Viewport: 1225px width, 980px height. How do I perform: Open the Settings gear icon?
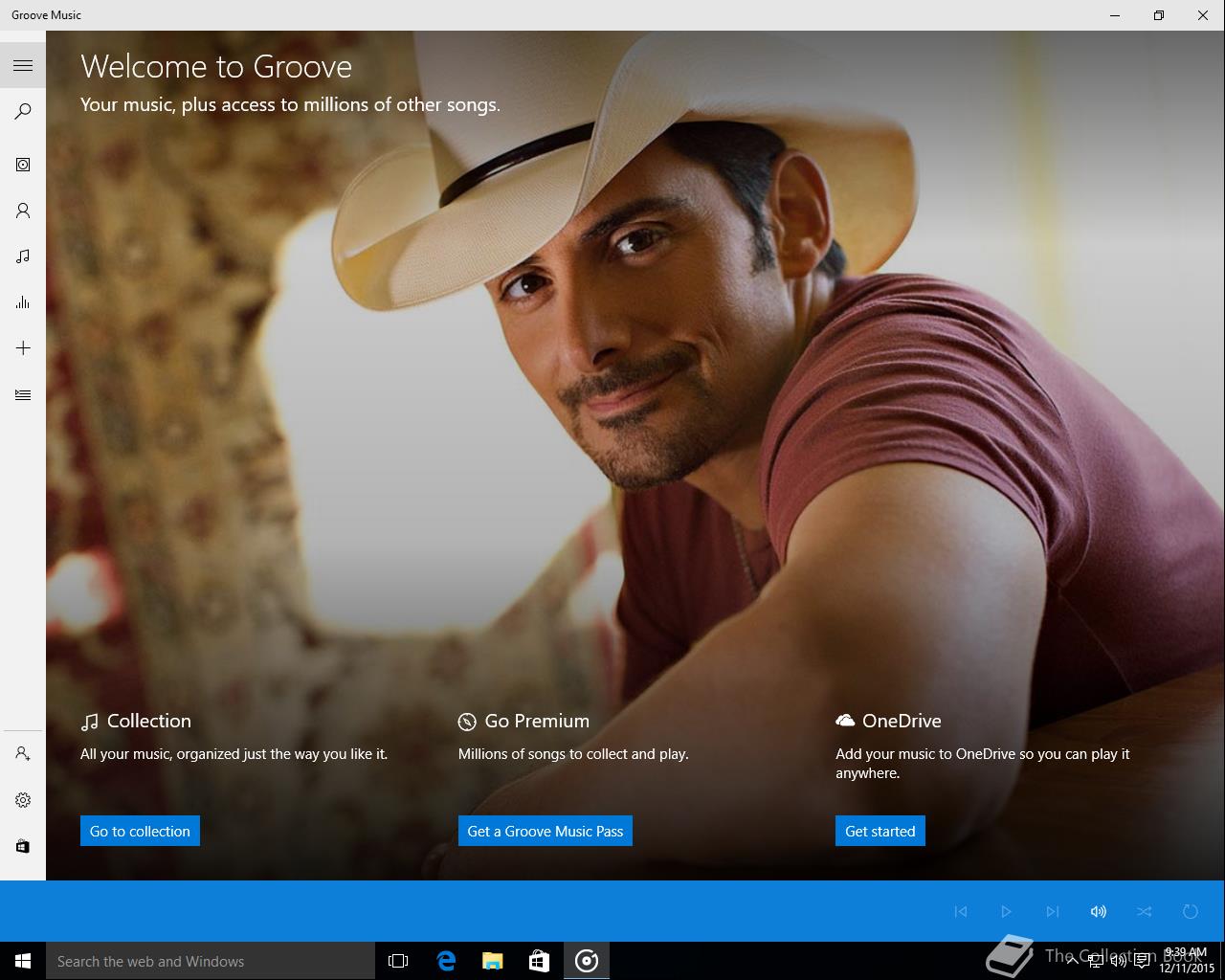coord(23,800)
